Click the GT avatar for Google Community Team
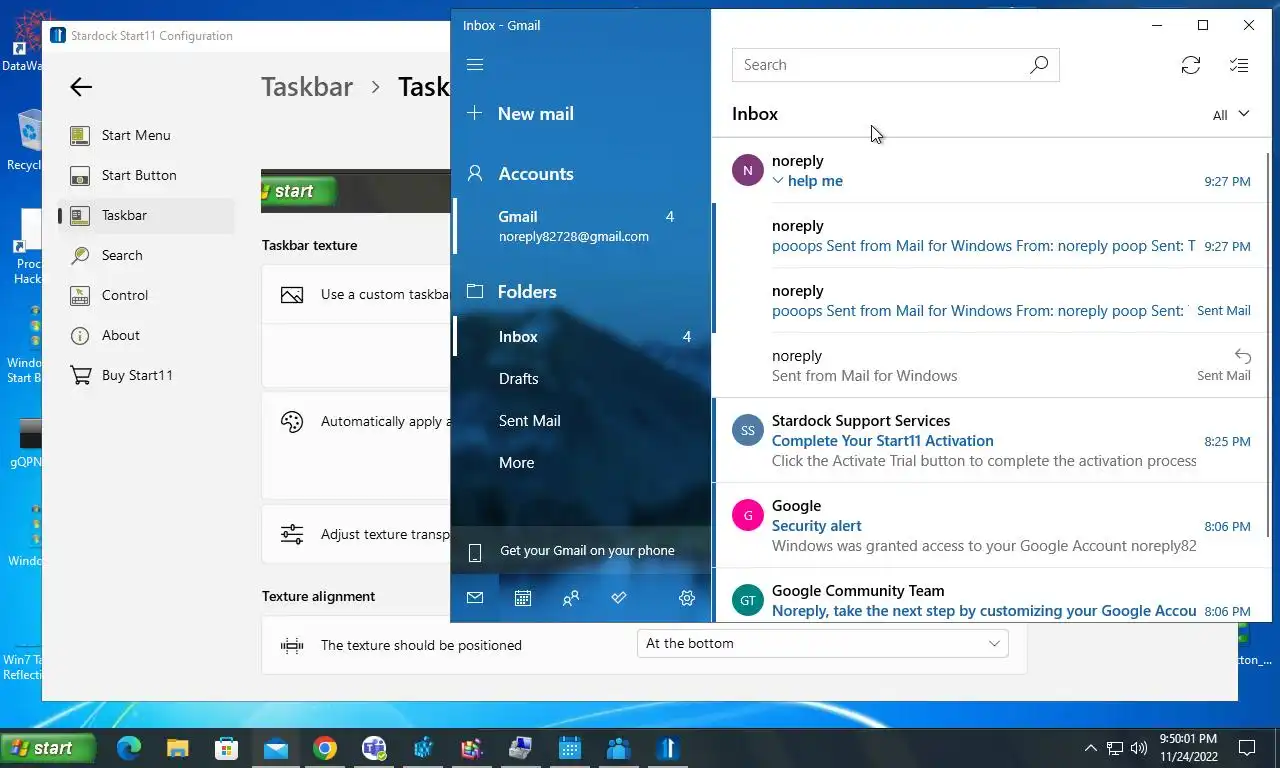The height and width of the screenshot is (768, 1280). [x=748, y=600]
